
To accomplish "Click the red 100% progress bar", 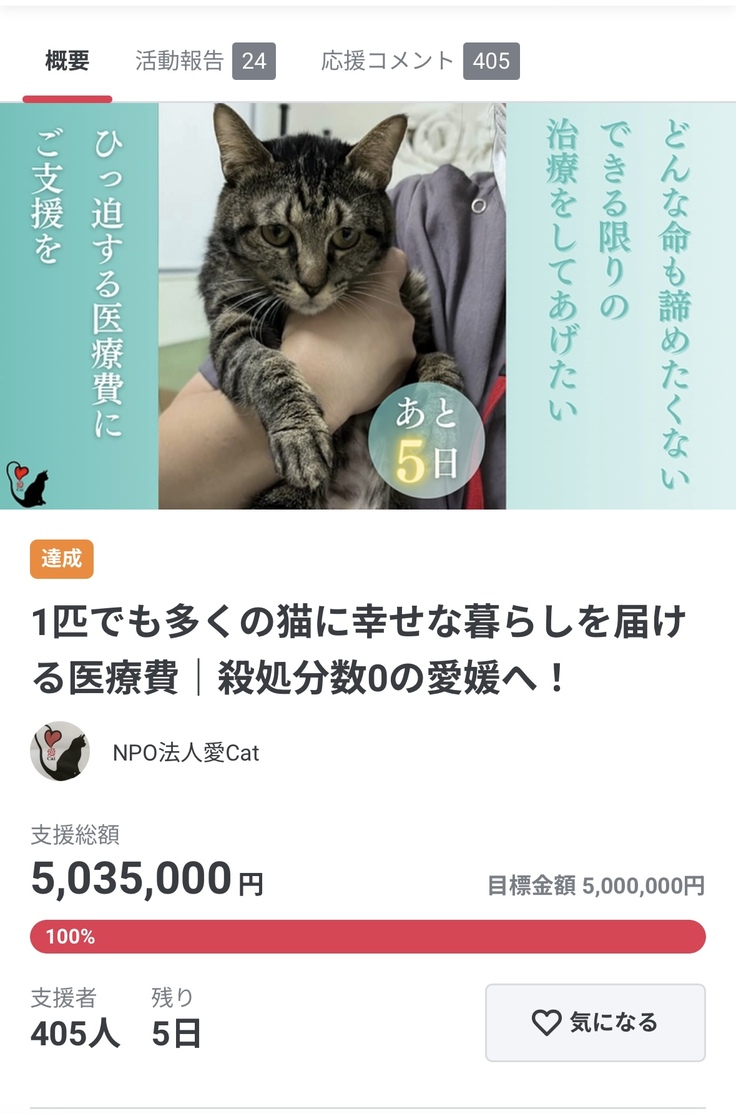I will (x=367, y=936).
